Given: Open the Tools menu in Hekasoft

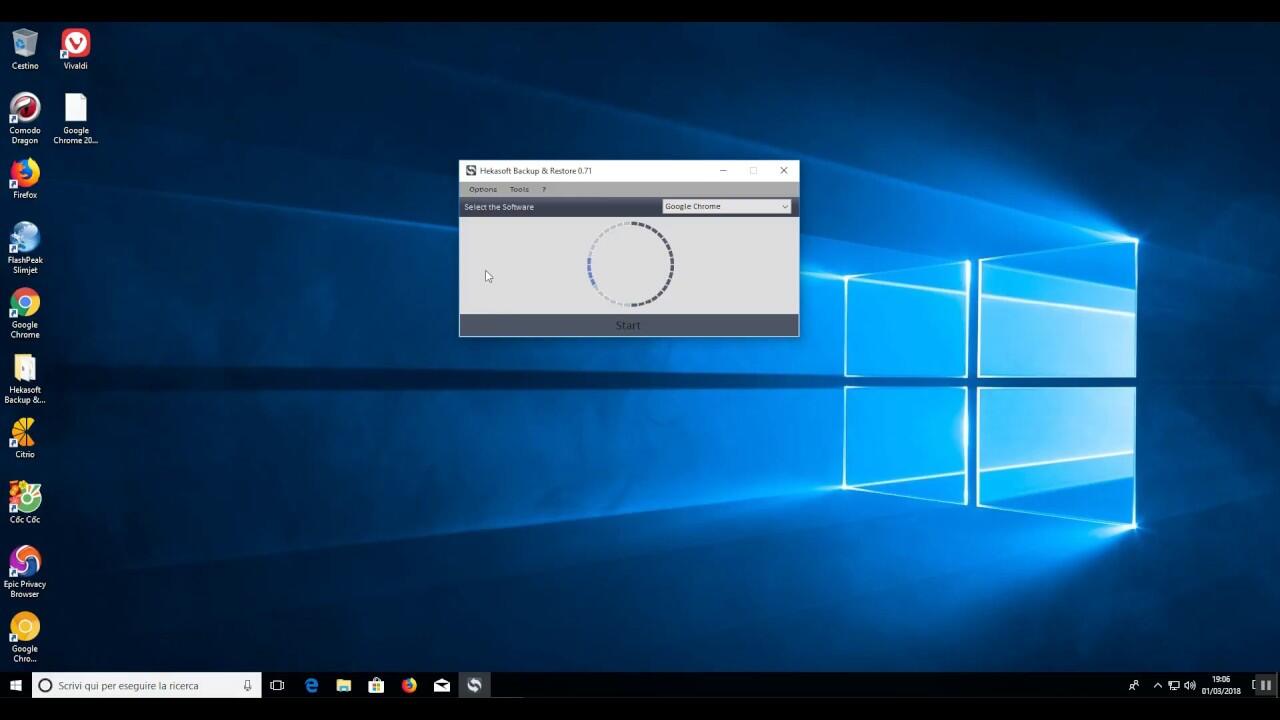Looking at the screenshot, I should pyautogui.click(x=519, y=189).
